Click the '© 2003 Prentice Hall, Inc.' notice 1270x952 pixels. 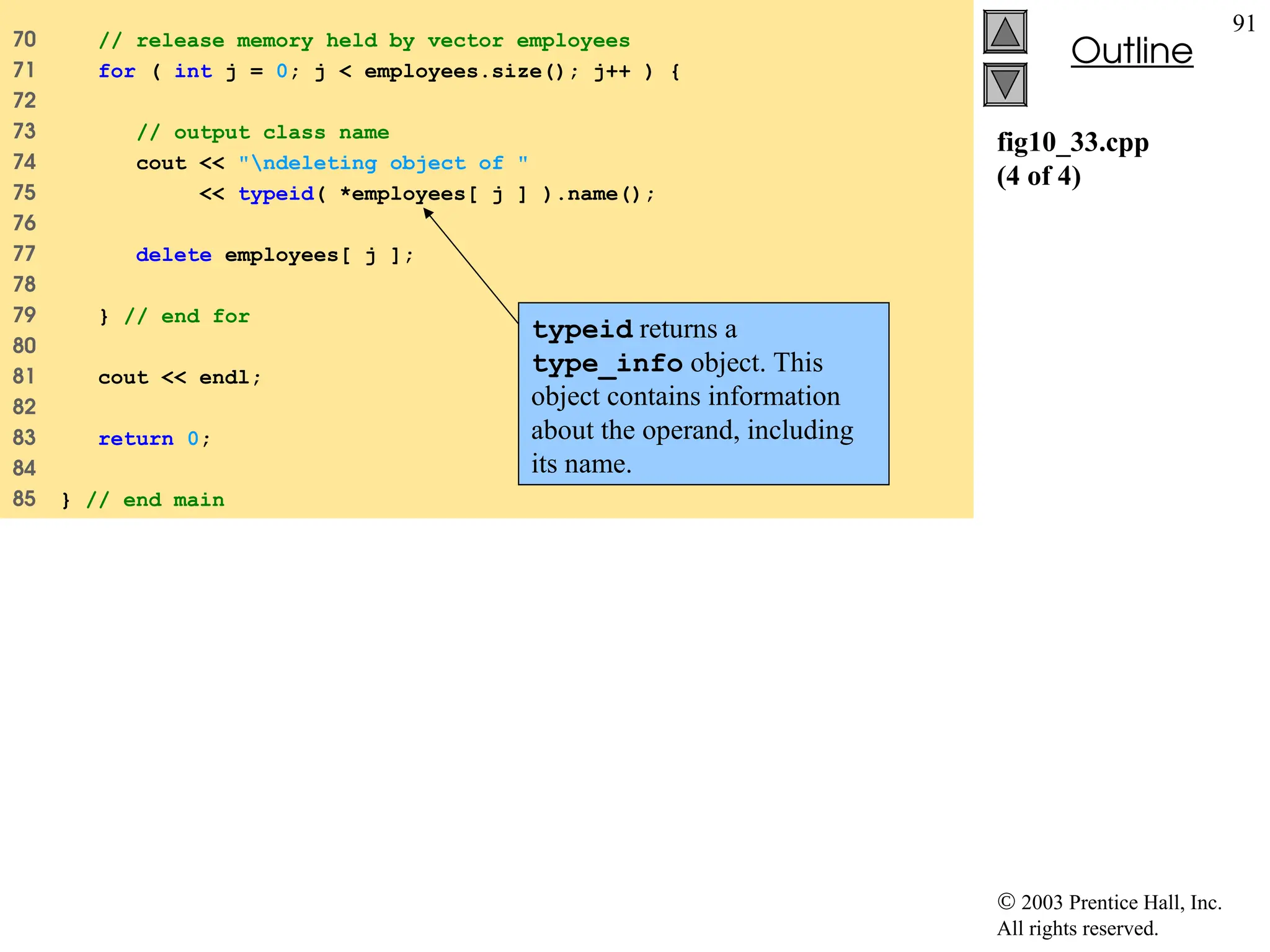(x=1109, y=902)
